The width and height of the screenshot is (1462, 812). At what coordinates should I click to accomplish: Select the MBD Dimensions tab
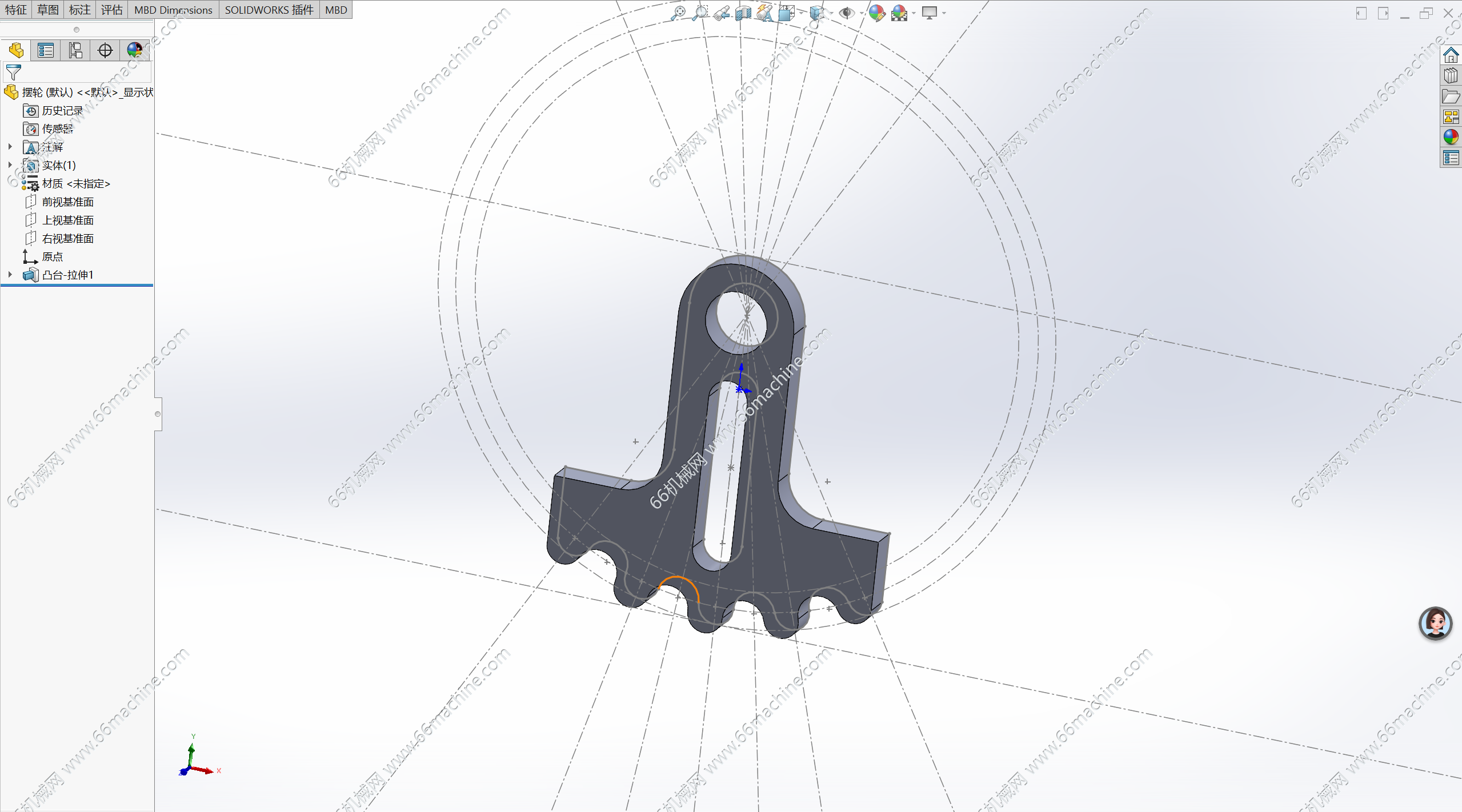(173, 10)
